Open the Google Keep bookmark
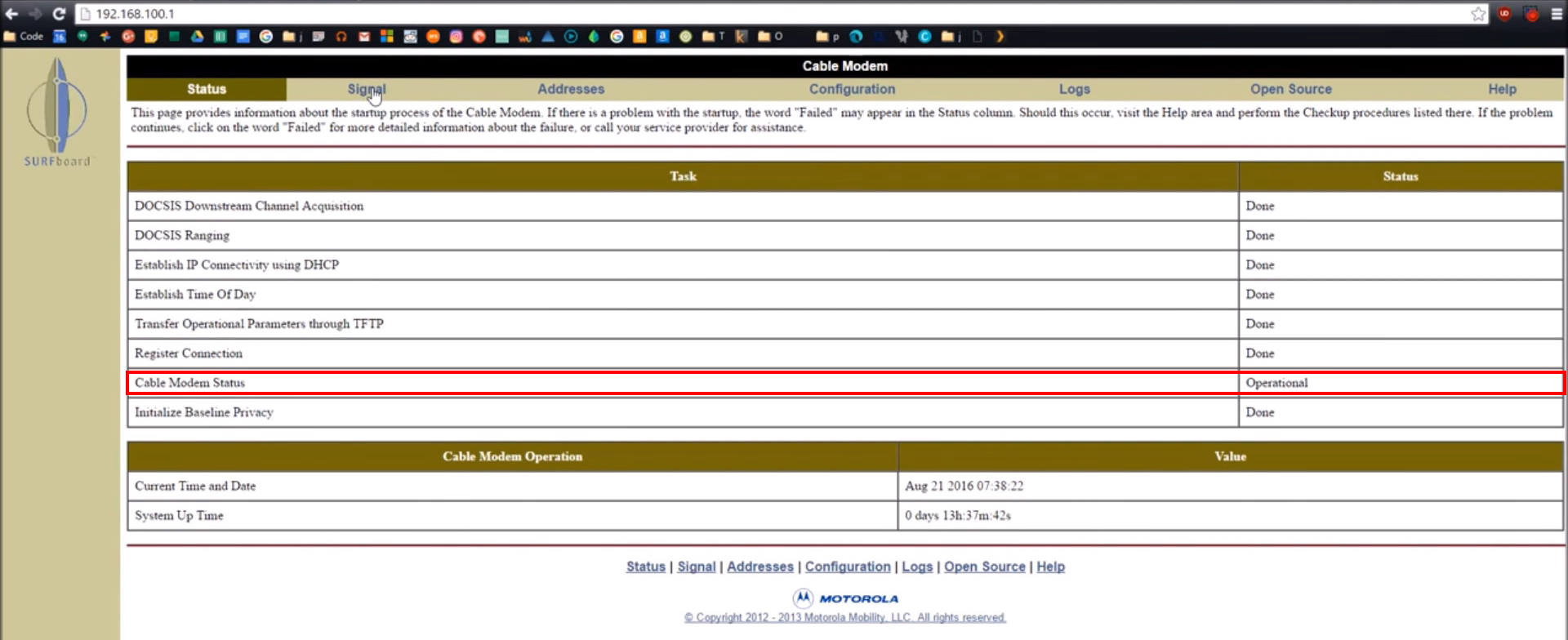Image resolution: width=1568 pixels, height=640 pixels. point(151,36)
